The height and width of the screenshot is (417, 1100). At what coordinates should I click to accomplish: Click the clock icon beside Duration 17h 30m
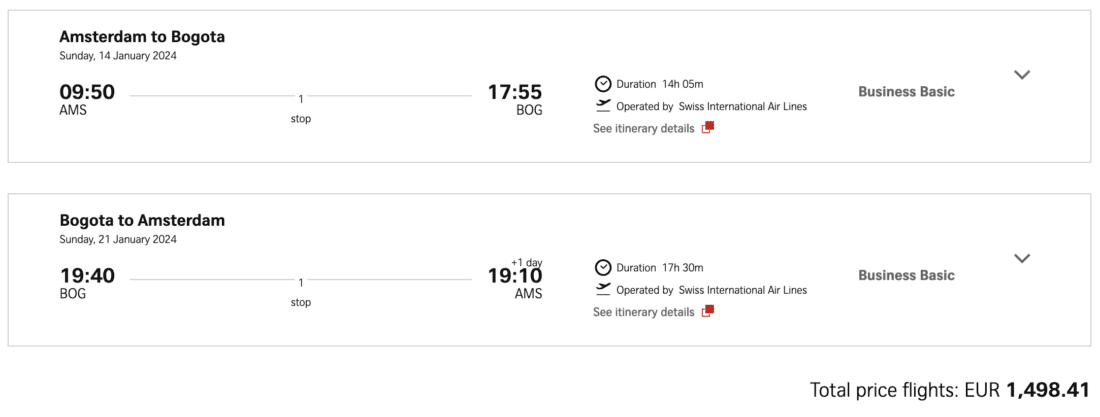pos(603,267)
